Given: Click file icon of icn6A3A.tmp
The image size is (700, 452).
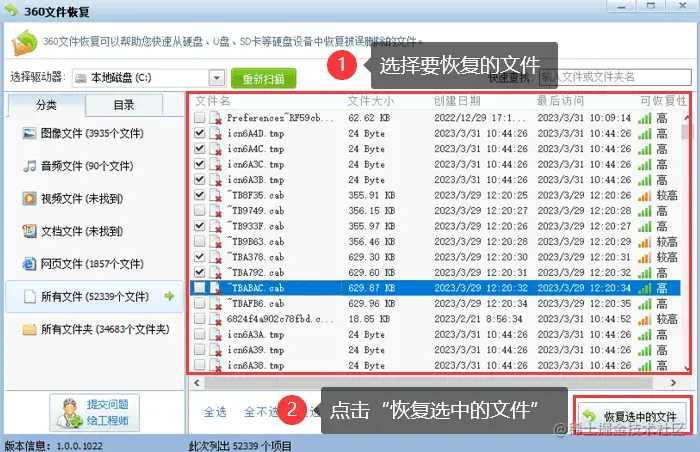Looking at the screenshot, I should (x=216, y=334).
